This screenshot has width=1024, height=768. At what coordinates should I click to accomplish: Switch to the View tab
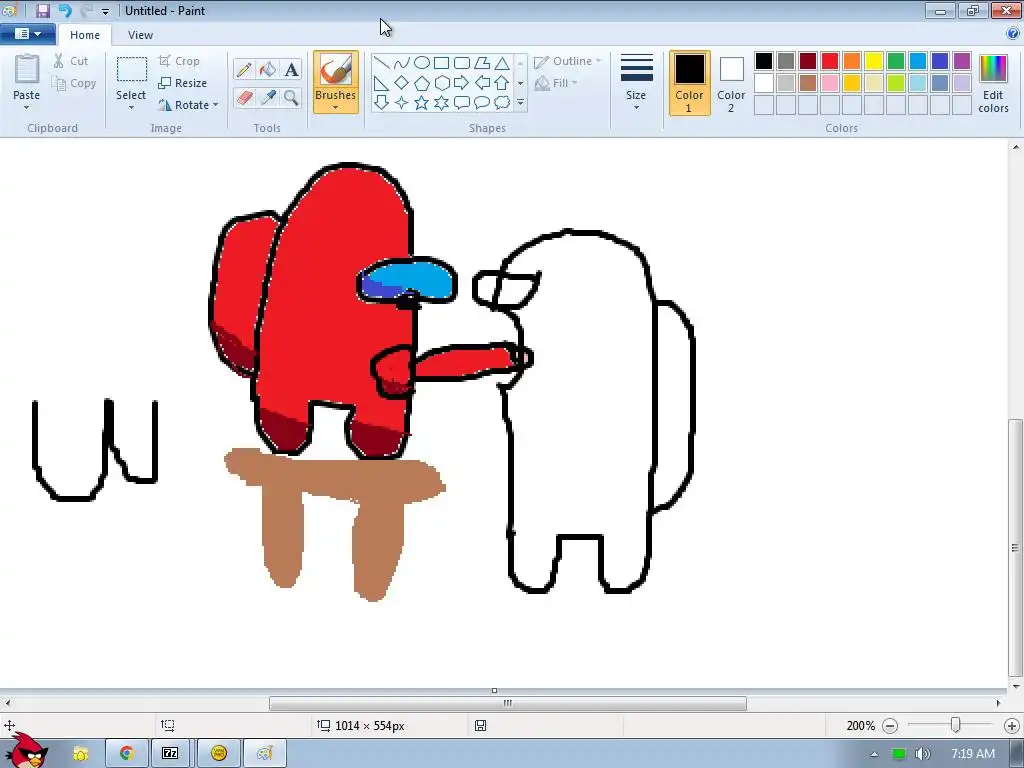point(140,35)
